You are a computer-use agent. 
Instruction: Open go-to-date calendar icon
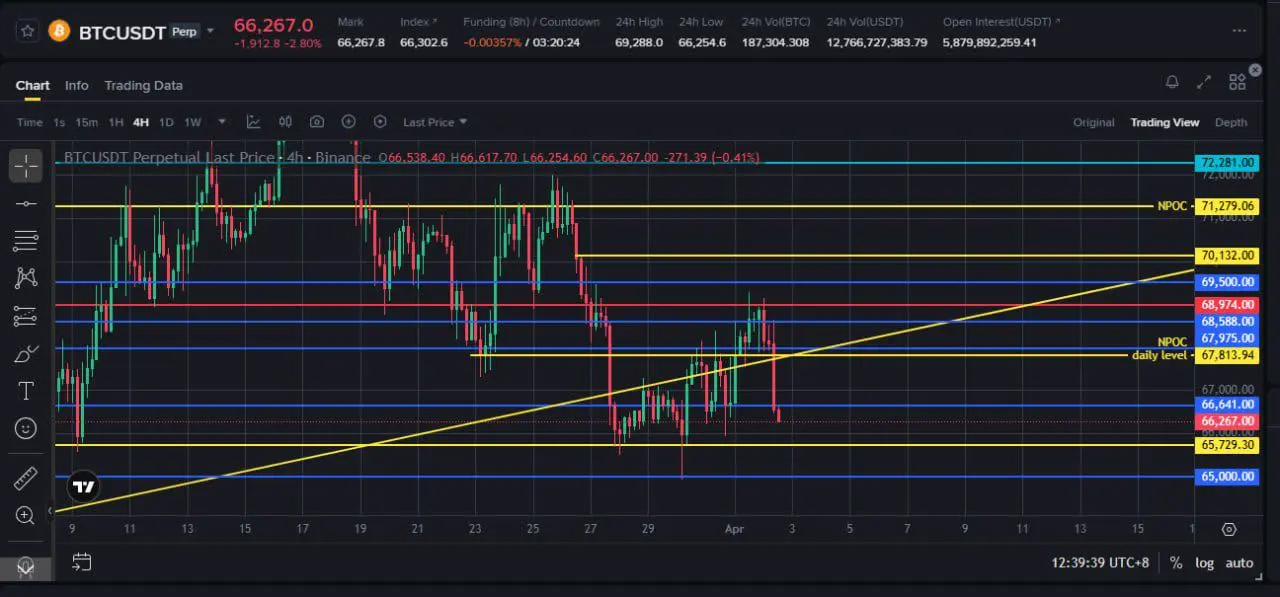click(x=82, y=562)
